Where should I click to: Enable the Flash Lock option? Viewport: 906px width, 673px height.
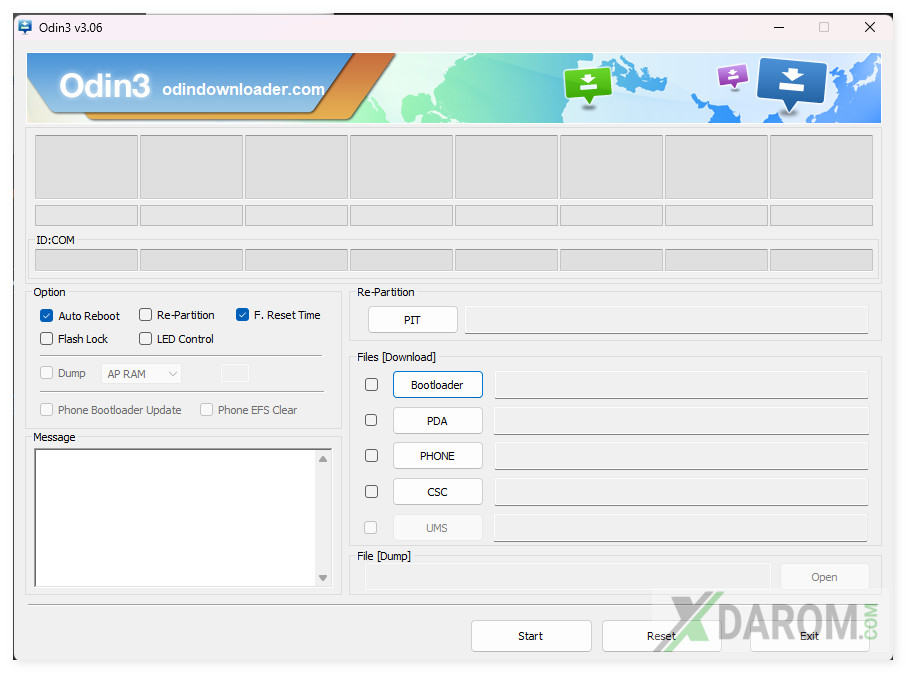pyautogui.click(x=46, y=339)
